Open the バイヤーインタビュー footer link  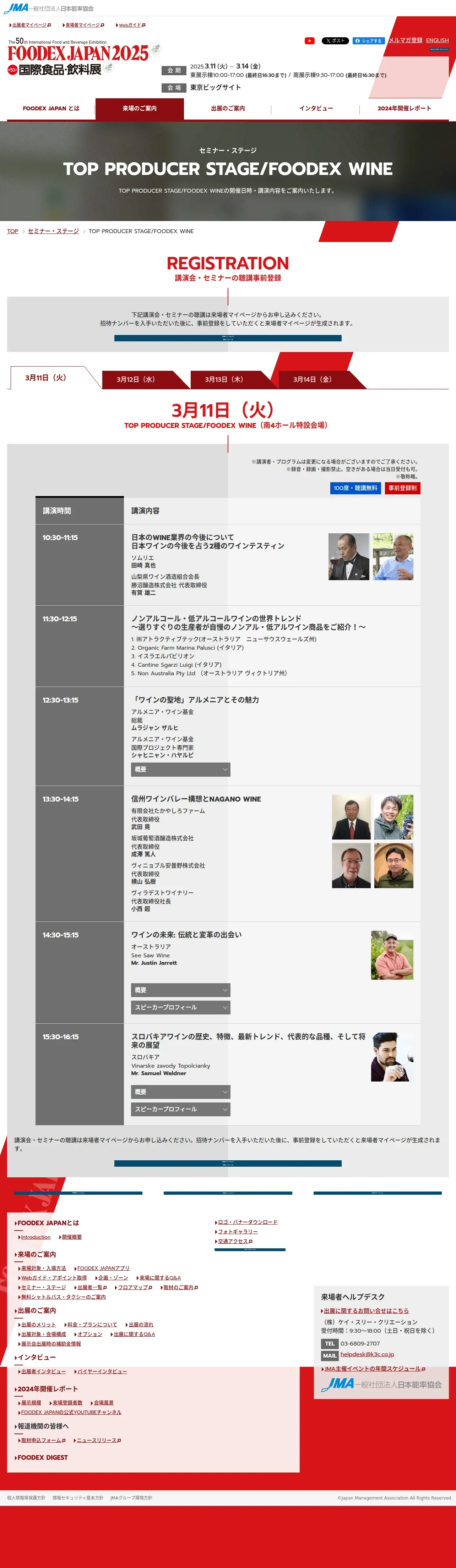pos(101,1371)
